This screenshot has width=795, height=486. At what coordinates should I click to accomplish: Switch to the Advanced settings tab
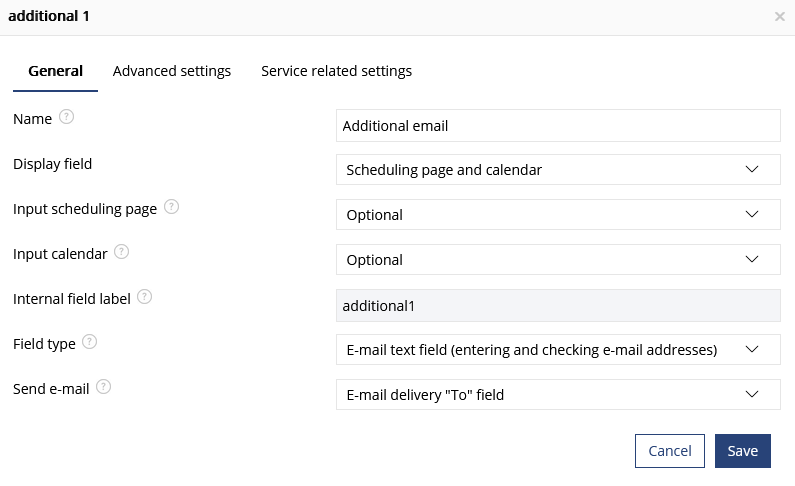[x=172, y=71]
